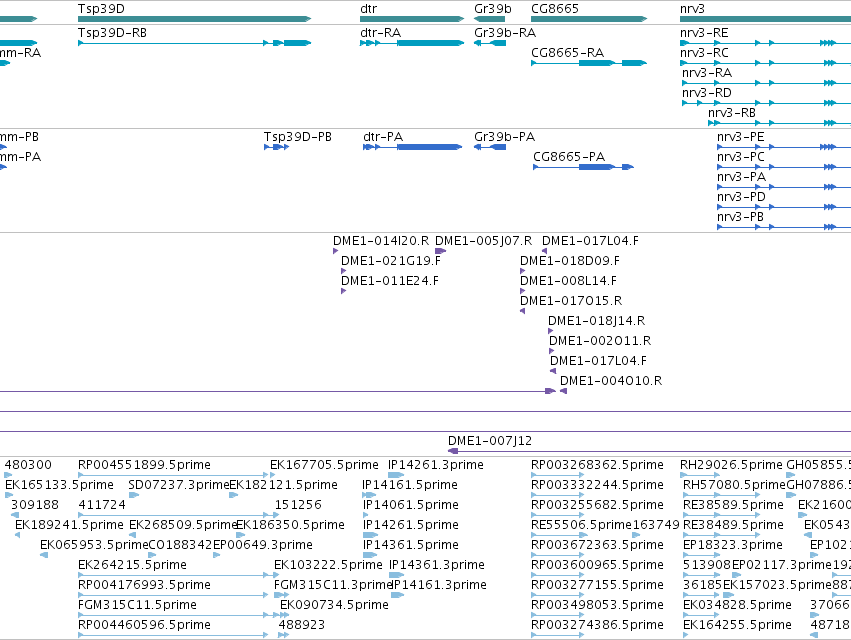Click the DME1-002O11.R feature label
Screen dimensions: 851x640
[600, 341]
